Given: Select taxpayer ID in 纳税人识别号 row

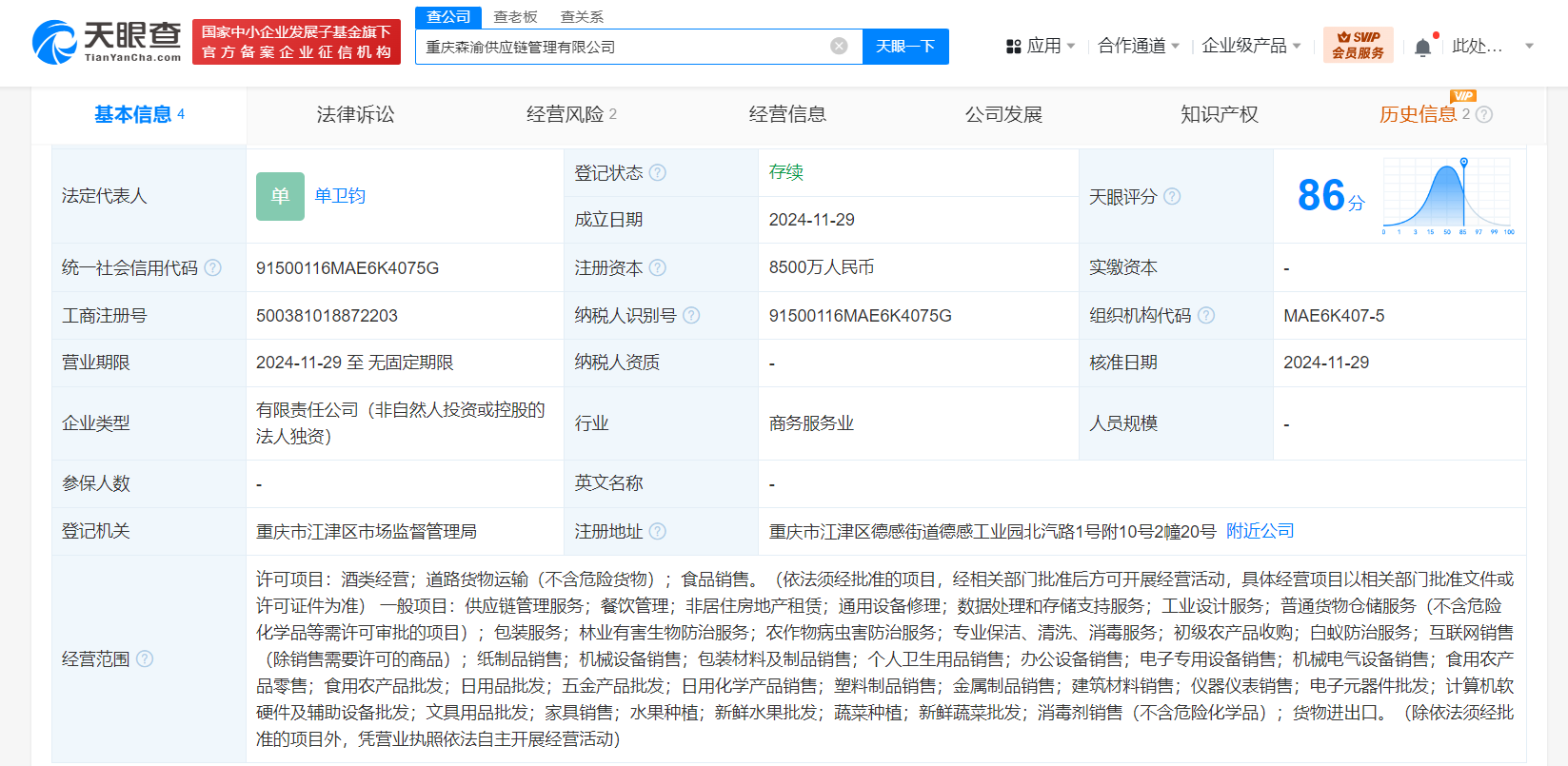Looking at the screenshot, I should coord(861,316).
